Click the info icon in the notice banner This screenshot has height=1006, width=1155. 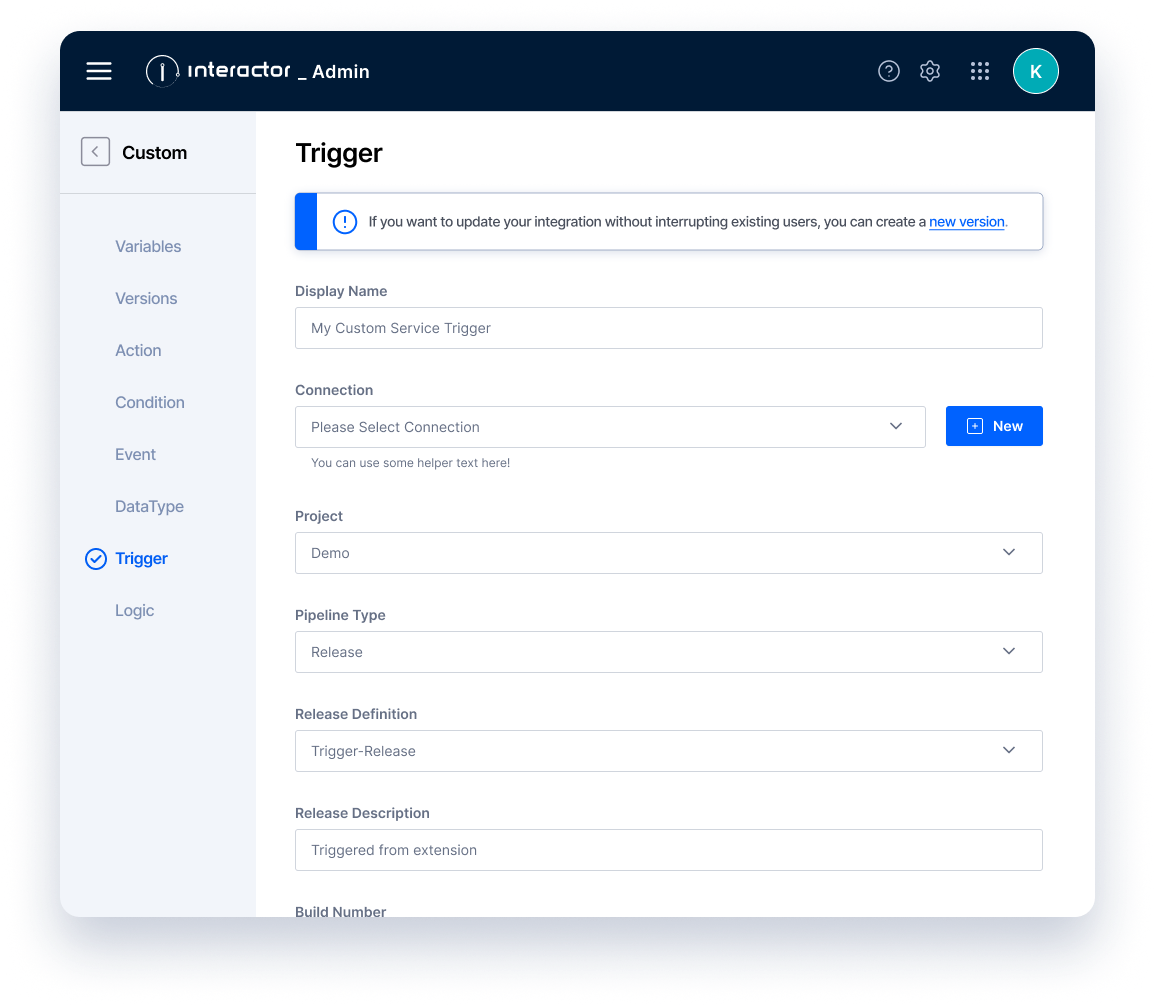(x=345, y=222)
